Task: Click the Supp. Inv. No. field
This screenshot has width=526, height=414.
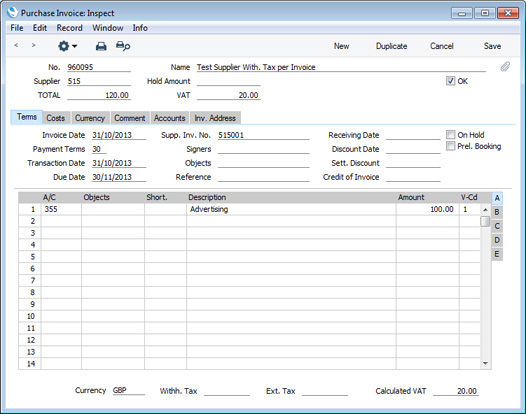Action: [263, 135]
